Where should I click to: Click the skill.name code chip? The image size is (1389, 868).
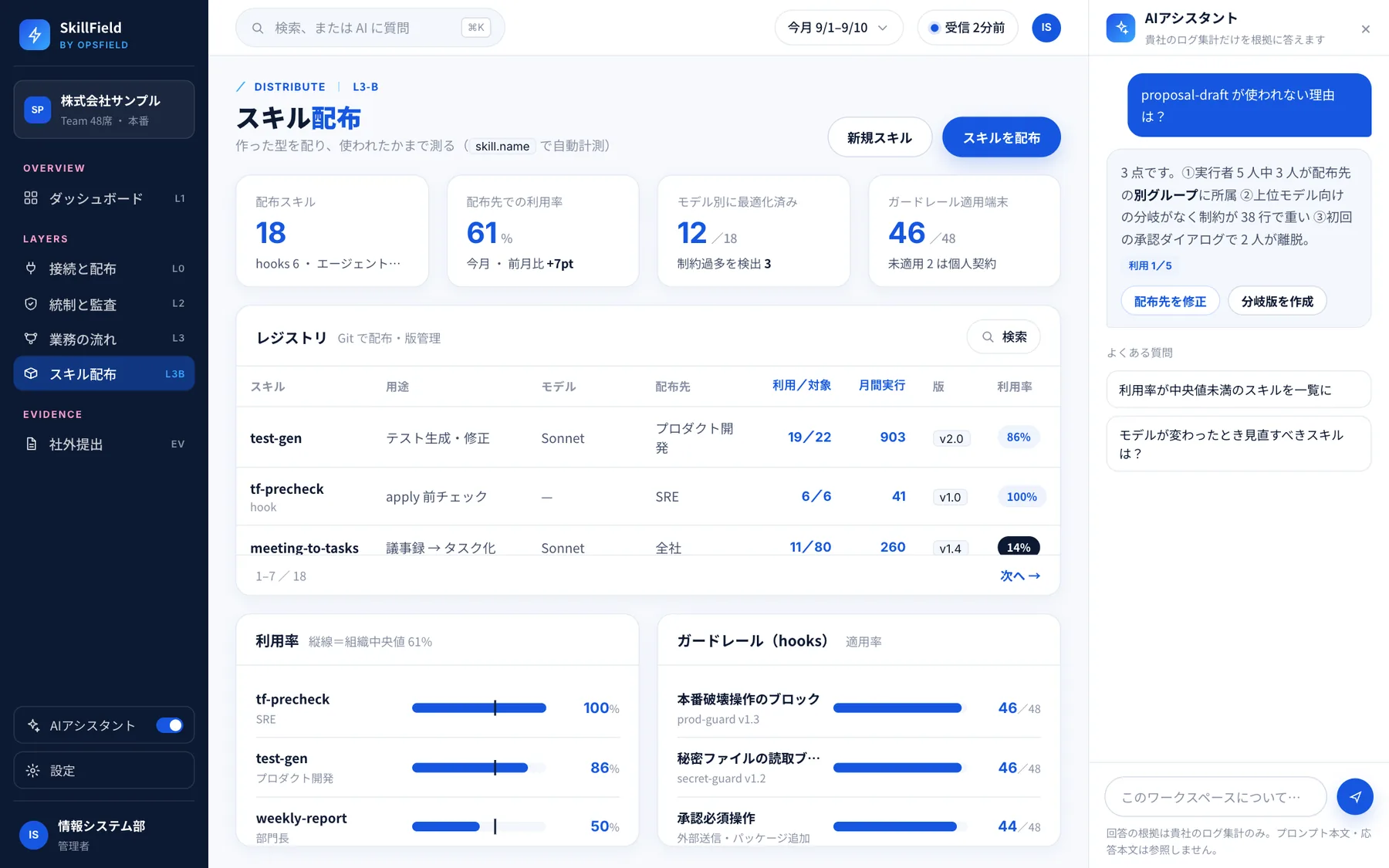[x=502, y=146]
